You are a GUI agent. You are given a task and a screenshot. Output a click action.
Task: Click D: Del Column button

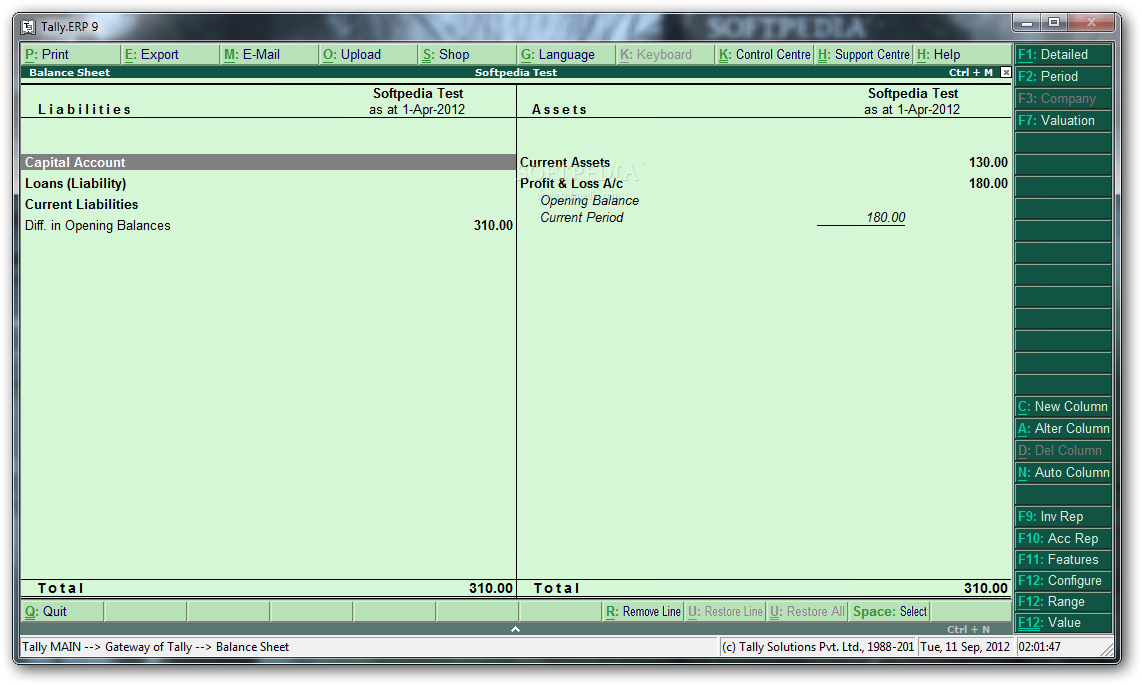point(1063,451)
